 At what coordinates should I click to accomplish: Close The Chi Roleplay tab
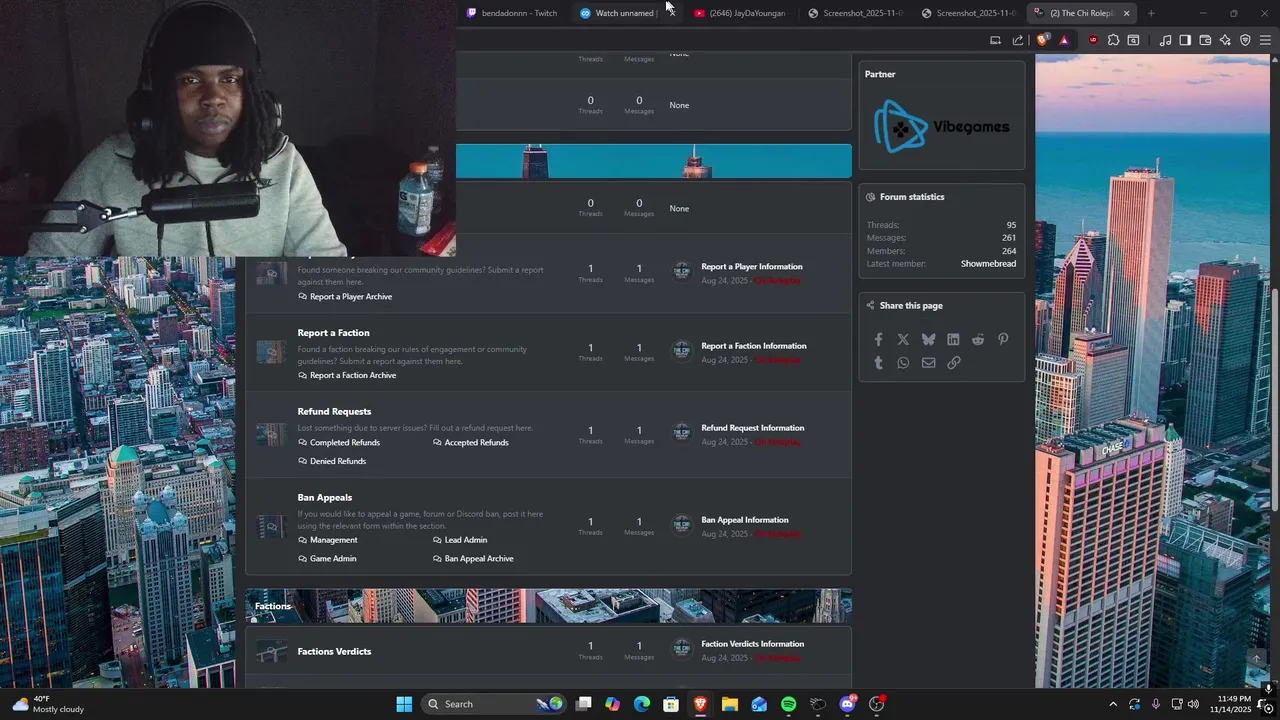point(1126,13)
